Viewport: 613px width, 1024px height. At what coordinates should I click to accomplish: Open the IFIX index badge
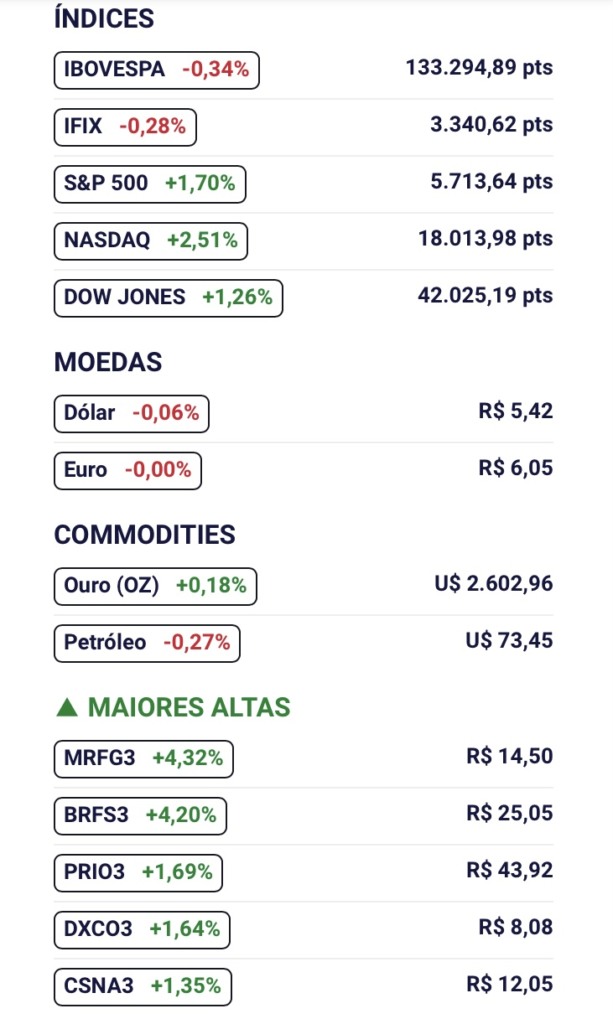[x=125, y=127]
